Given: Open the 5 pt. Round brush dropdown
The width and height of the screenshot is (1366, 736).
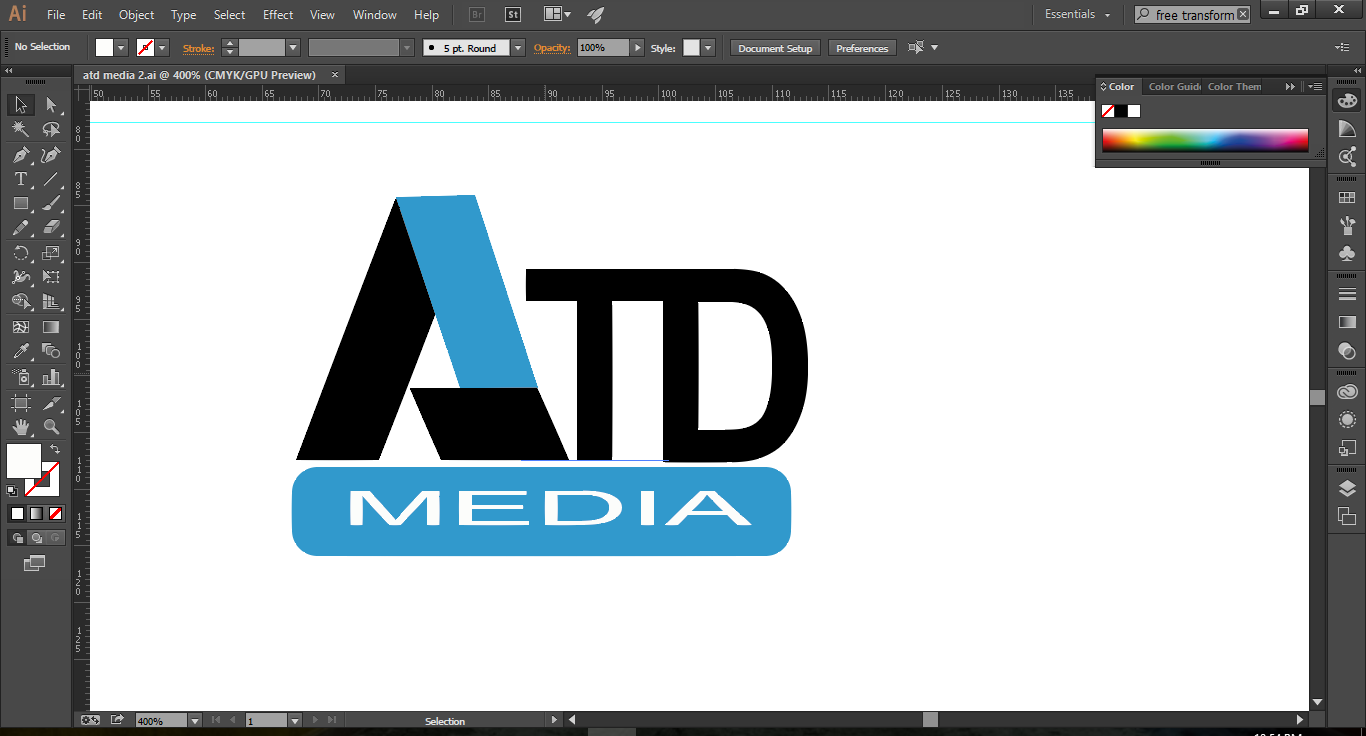Looking at the screenshot, I should tap(516, 47).
